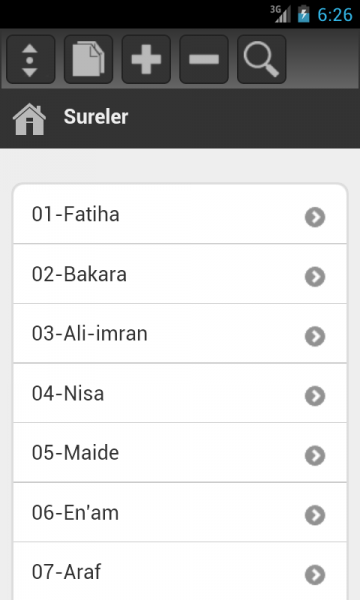Expand the 02-Bakara chevron arrow
The image size is (360, 600).
(x=315, y=277)
